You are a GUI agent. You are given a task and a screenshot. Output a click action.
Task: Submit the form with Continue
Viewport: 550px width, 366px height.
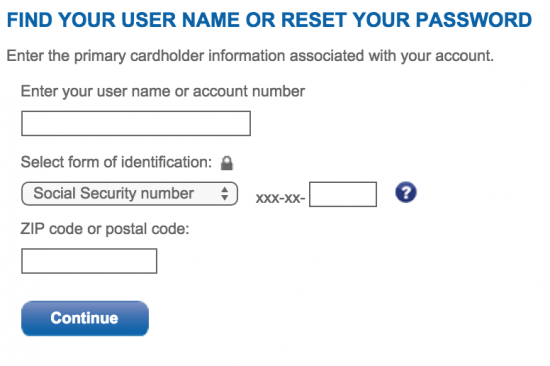tap(85, 318)
